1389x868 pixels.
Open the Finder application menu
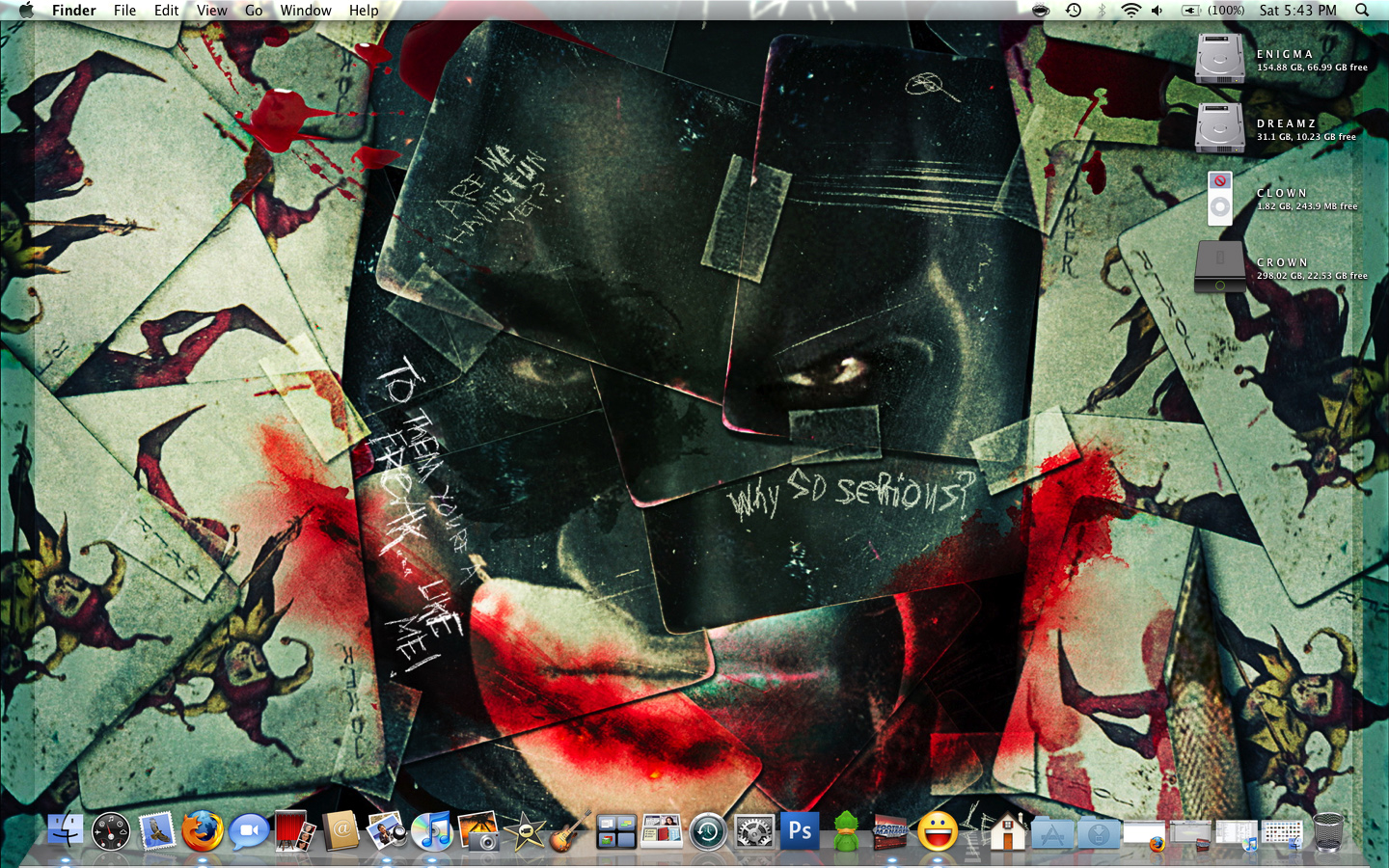point(74,10)
